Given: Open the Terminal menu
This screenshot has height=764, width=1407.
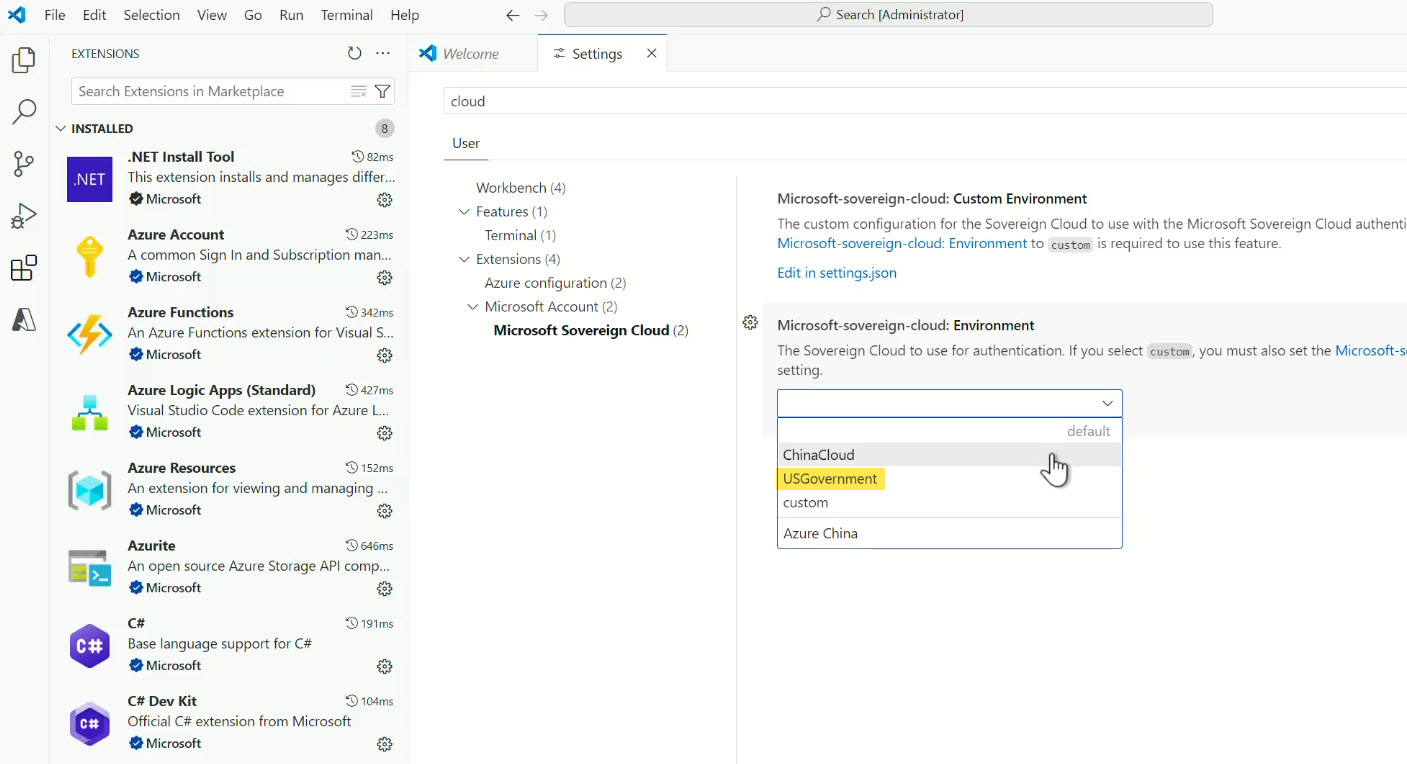Looking at the screenshot, I should tap(347, 15).
